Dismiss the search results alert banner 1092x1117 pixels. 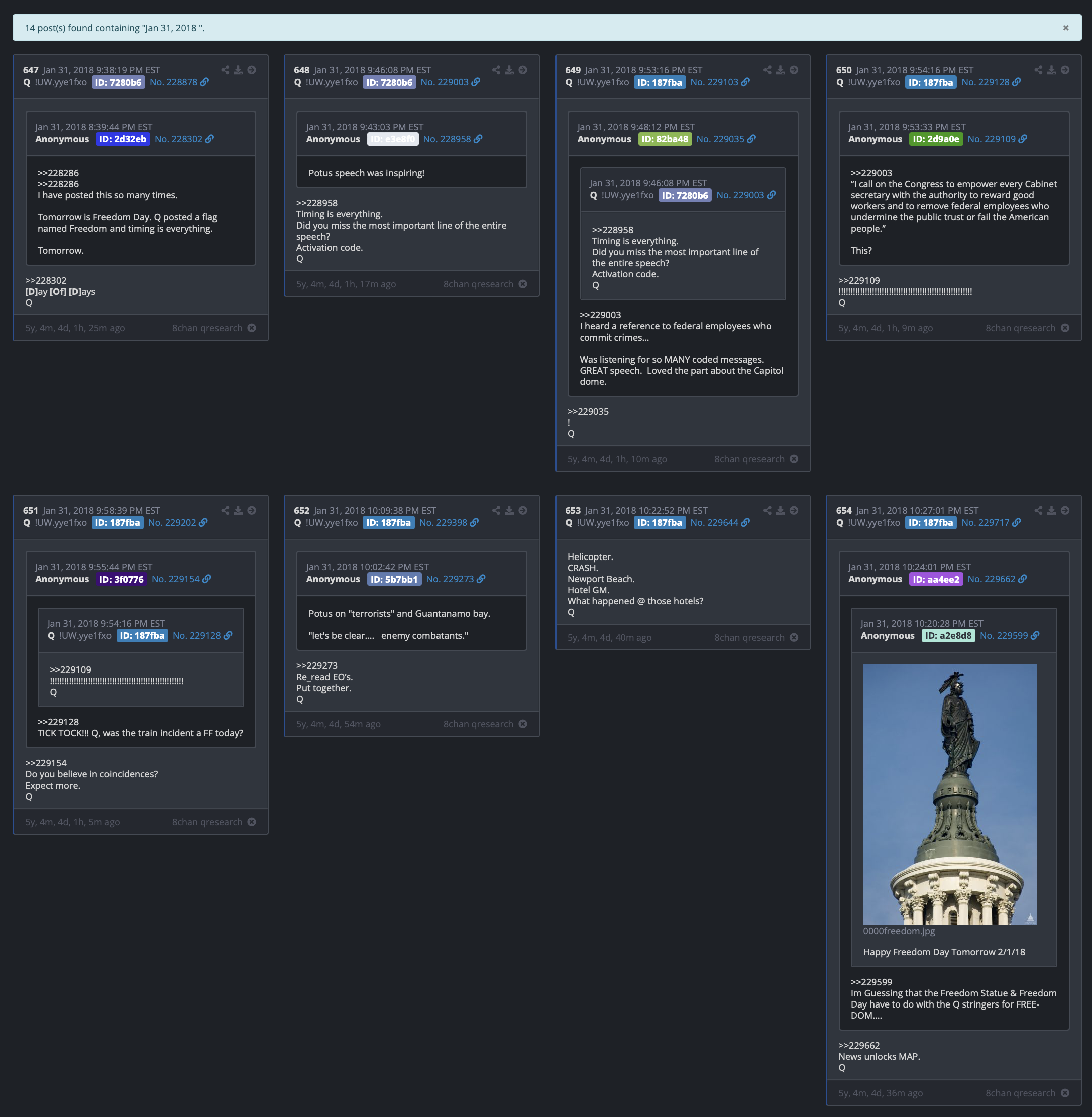click(1065, 28)
